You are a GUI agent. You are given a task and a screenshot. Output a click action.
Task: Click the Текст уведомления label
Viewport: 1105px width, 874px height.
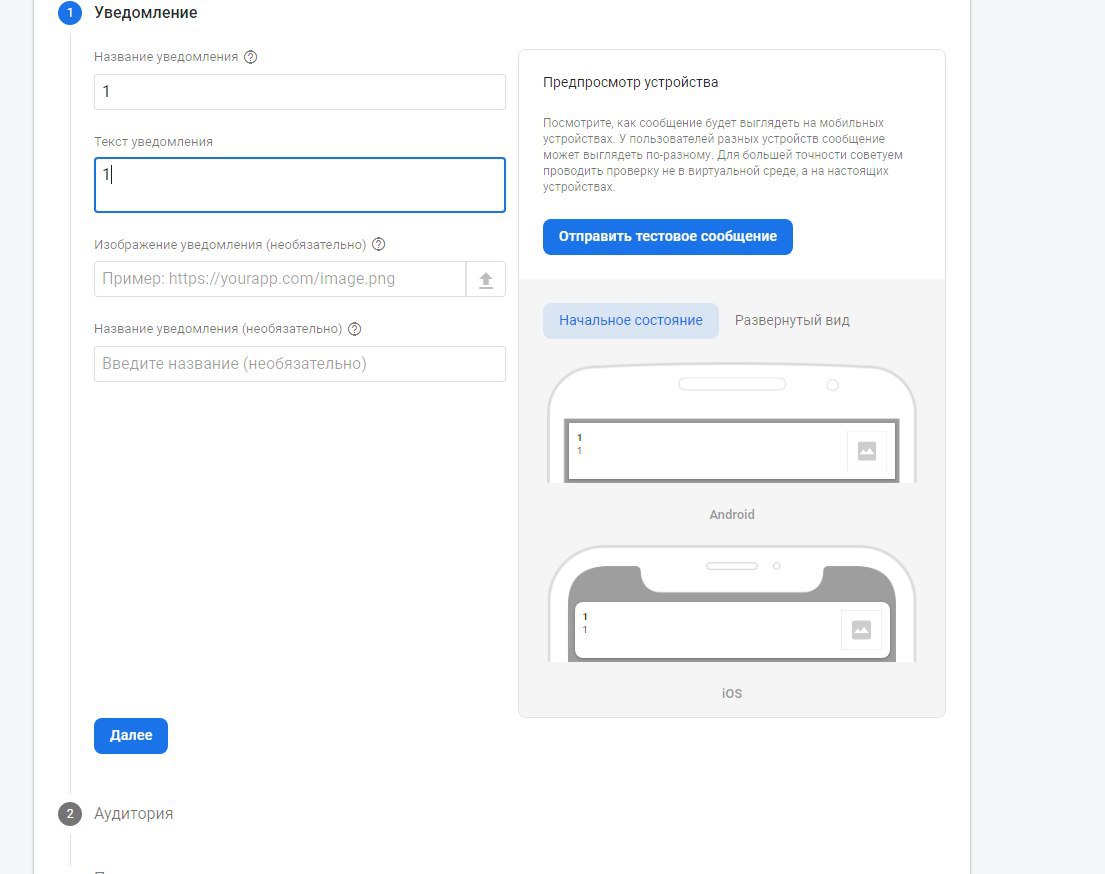pos(154,142)
